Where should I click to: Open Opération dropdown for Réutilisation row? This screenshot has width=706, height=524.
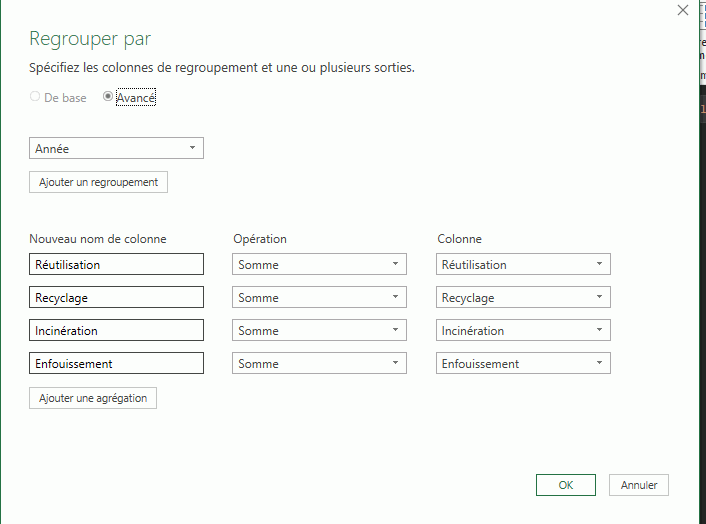[x=319, y=265]
